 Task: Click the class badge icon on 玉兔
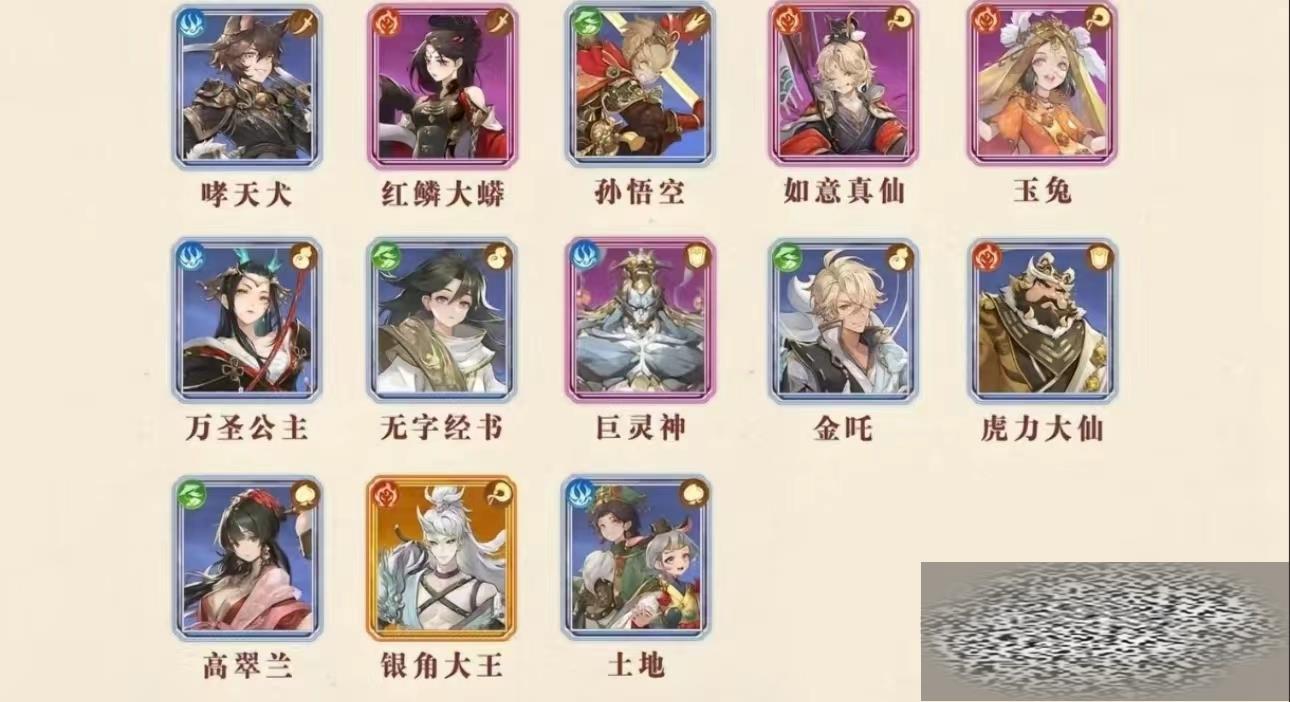(x=1099, y=22)
